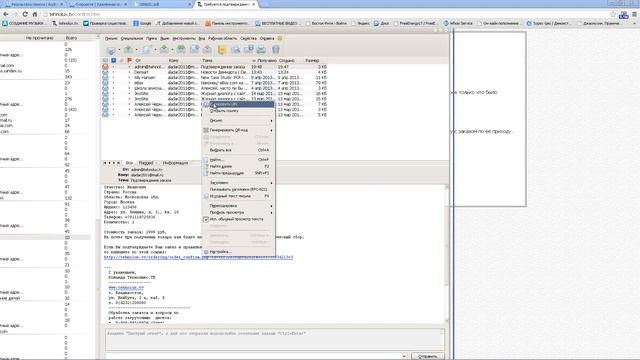
Task: Open the Chrome menu icon
Action: (635, 14)
